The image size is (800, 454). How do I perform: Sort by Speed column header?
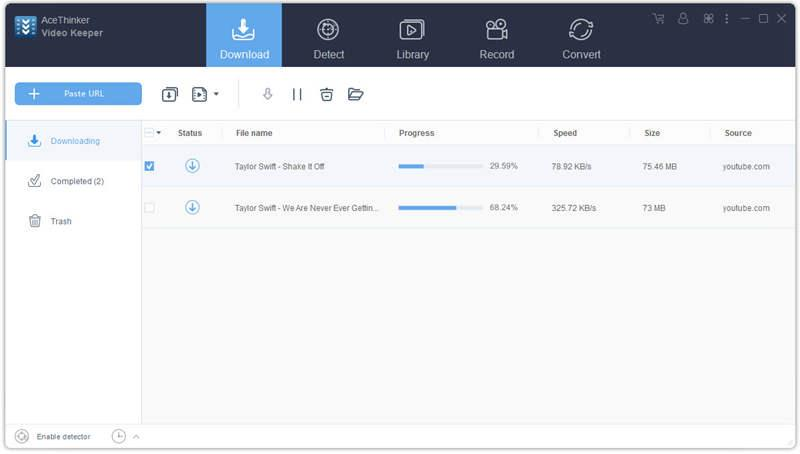tap(565, 133)
